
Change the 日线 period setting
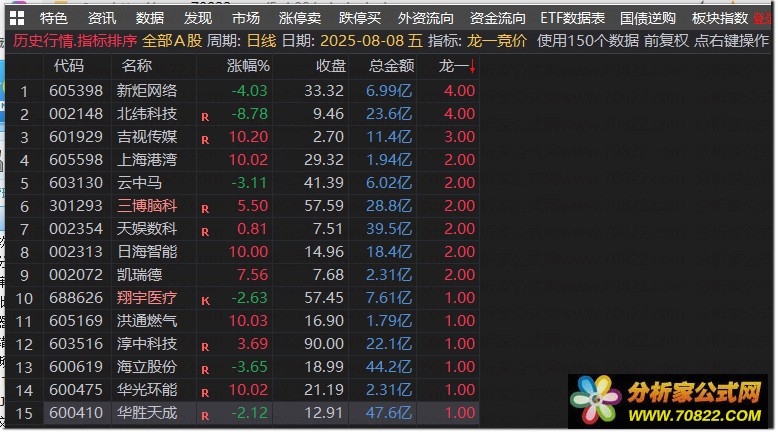(x=261, y=41)
